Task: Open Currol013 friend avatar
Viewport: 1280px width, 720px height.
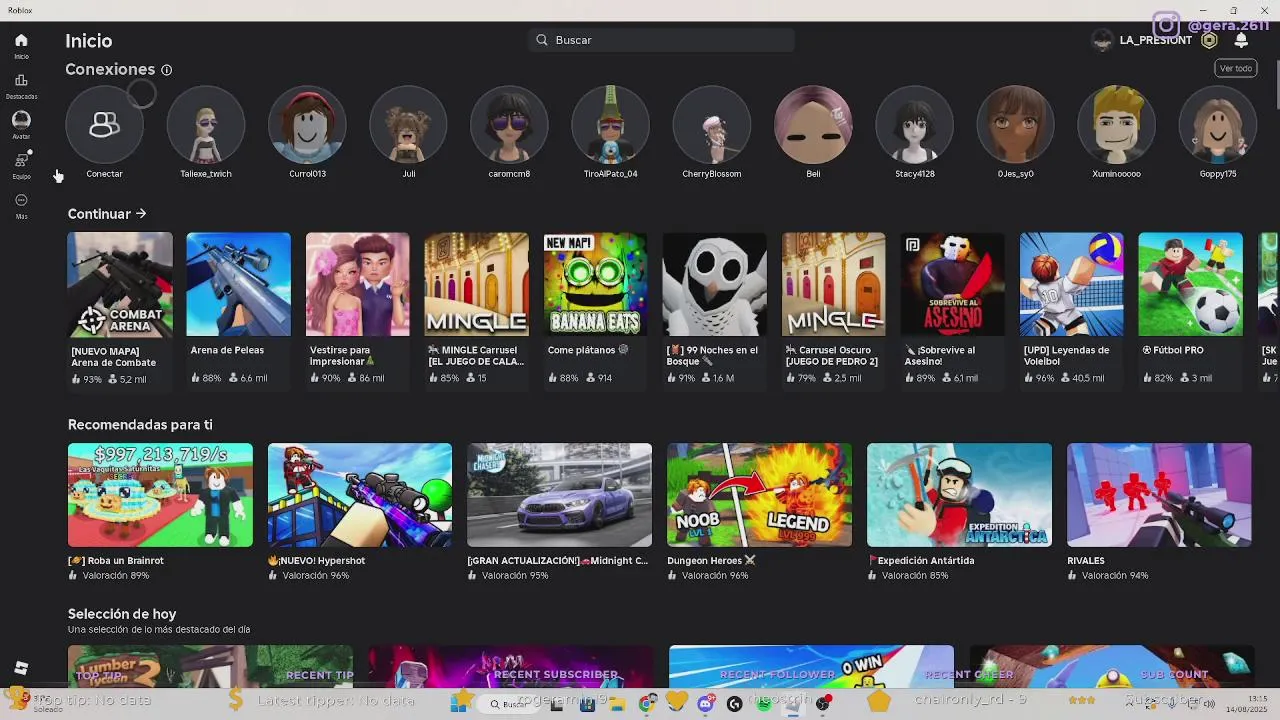Action: pyautogui.click(x=307, y=125)
